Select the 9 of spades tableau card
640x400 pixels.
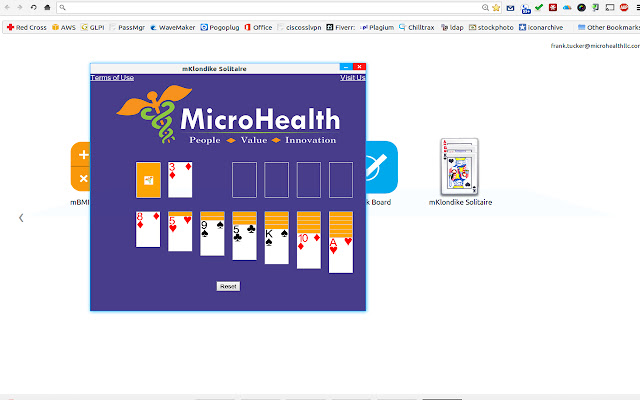212,238
